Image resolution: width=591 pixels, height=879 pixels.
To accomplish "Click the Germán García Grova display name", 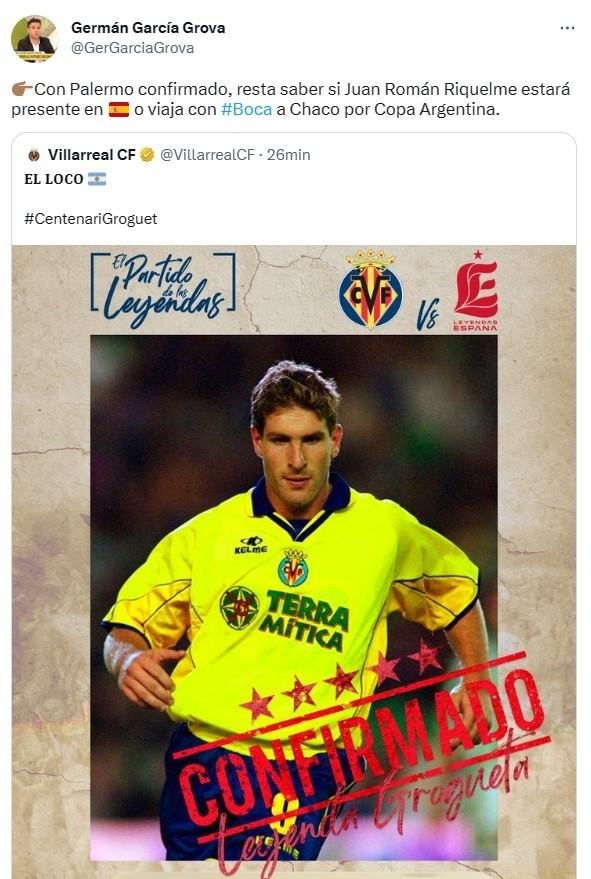I will point(148,28).
